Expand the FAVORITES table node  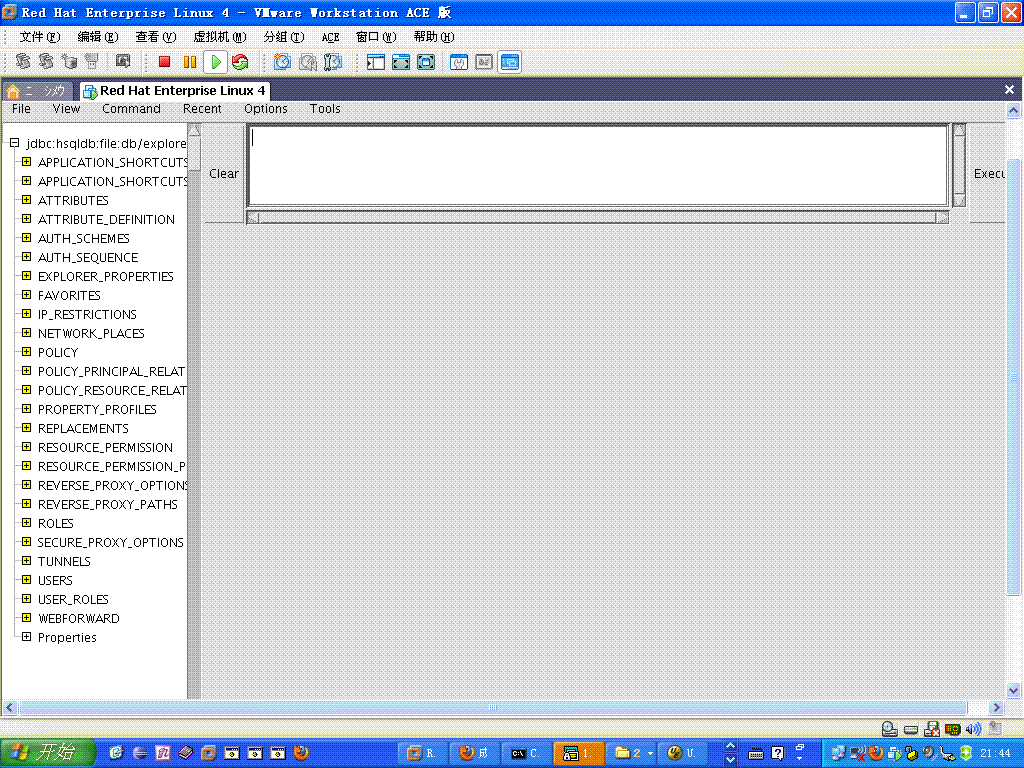pos(26,295)
